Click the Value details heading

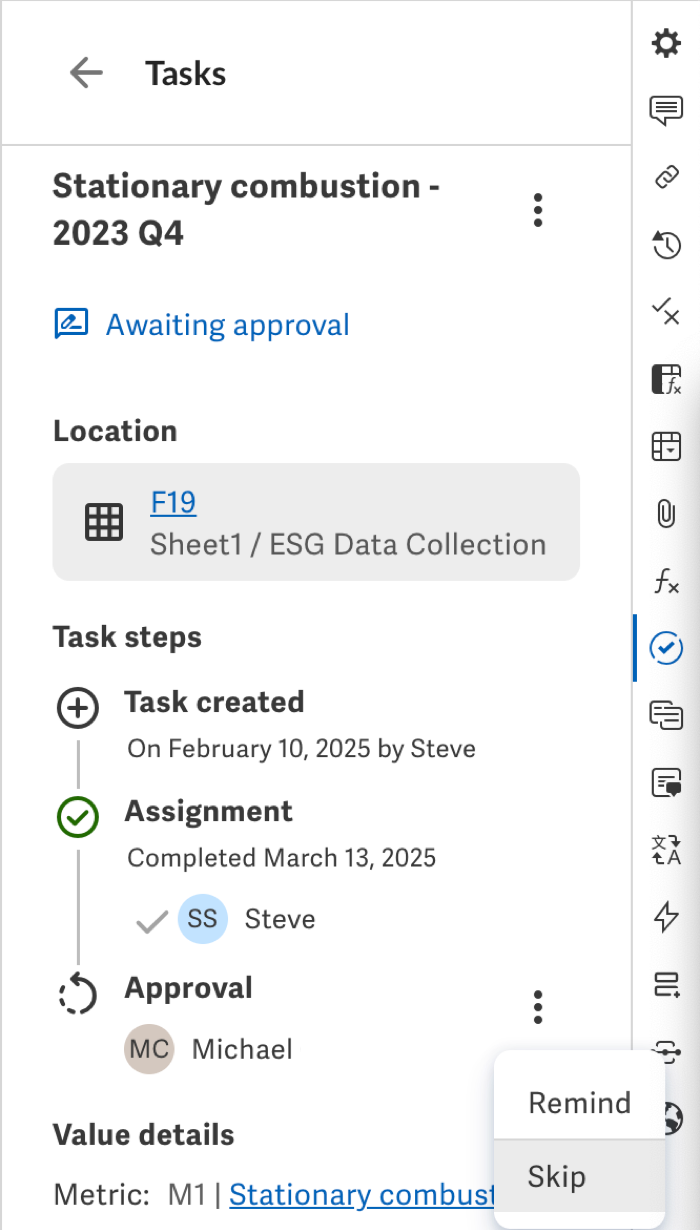[143, 1135]
